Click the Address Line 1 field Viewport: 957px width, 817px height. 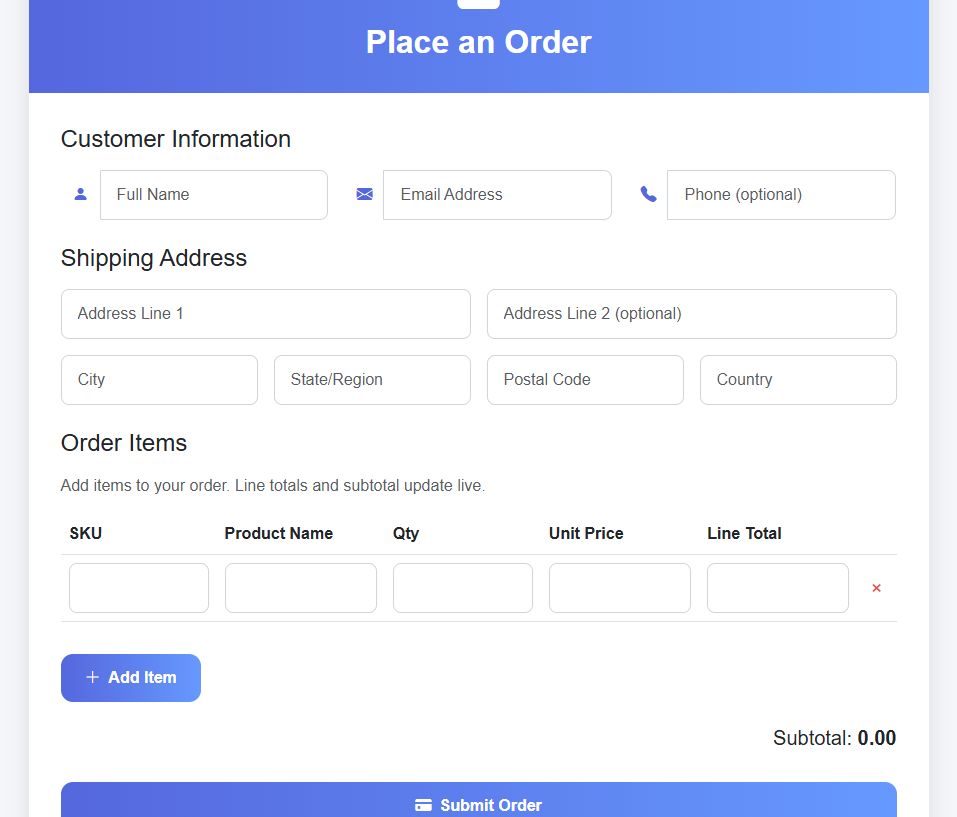point(265,314)
